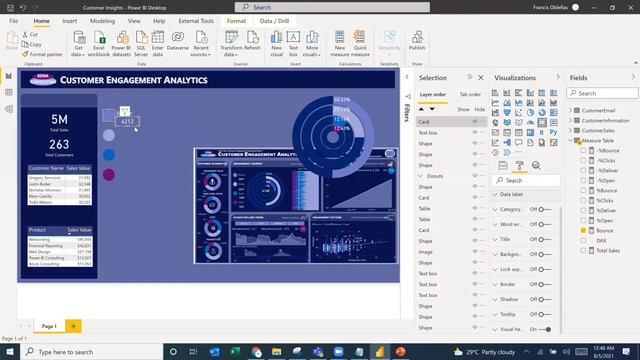This screenshot has height=360, width=640.
Task: Show all layers in Selection pane
Action: coord(463,109)
